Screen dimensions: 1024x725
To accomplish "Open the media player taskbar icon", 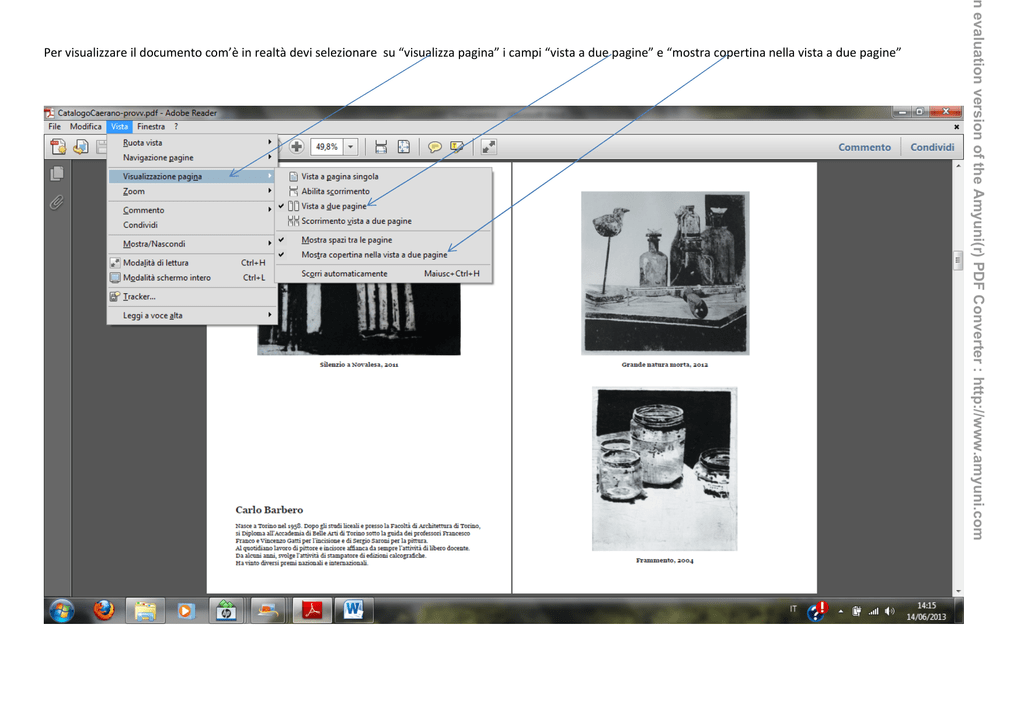I will [x=186, y=611].
